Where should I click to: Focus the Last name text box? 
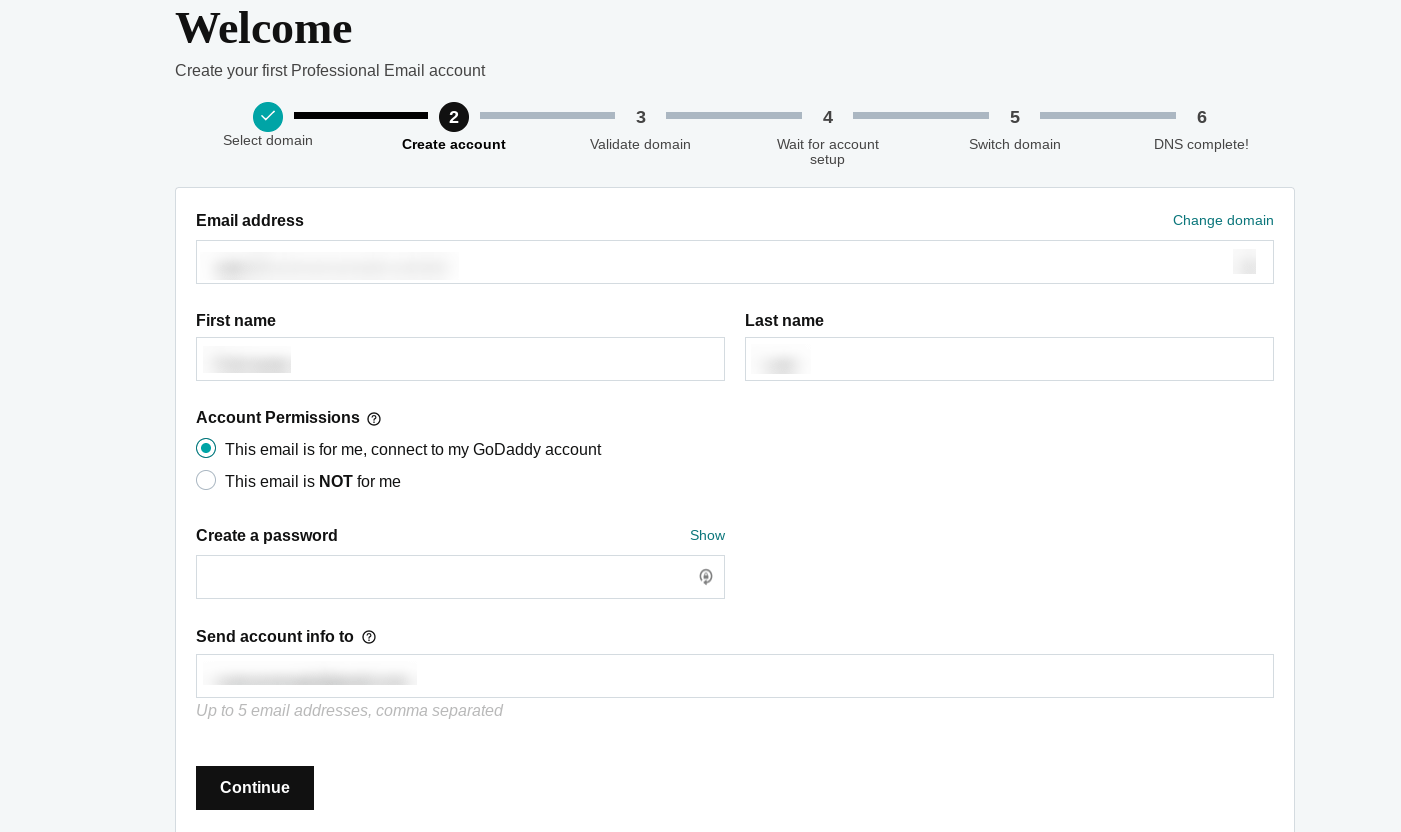click(x=1009, y=359)
